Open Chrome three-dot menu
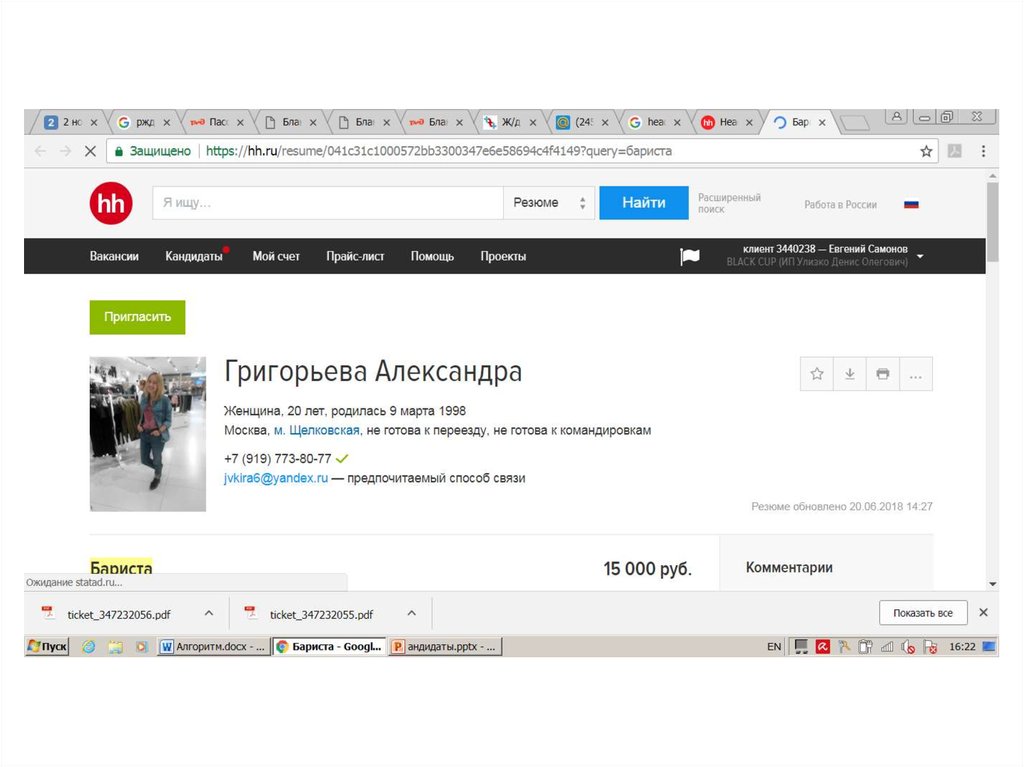 click(x=983, y=151)
